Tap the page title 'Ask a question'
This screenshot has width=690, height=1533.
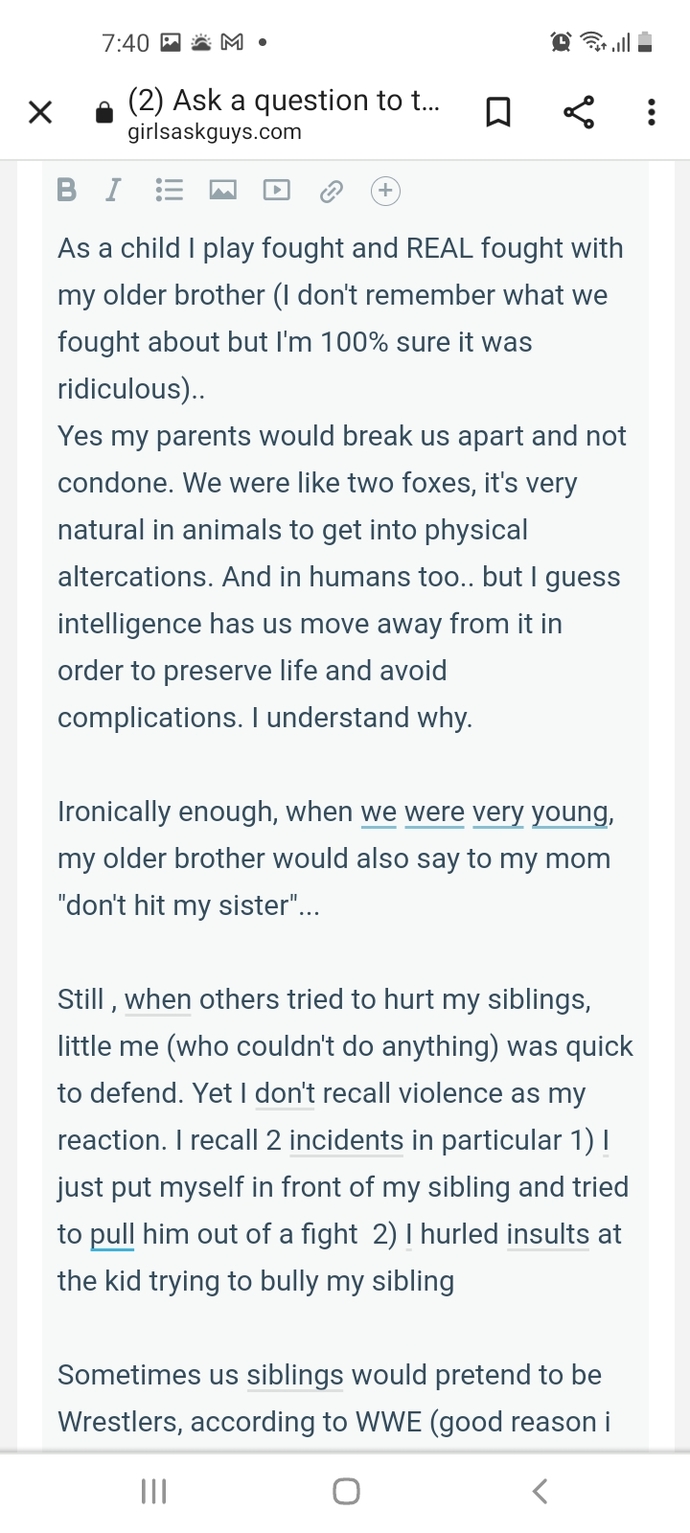[x=284, y=100]
